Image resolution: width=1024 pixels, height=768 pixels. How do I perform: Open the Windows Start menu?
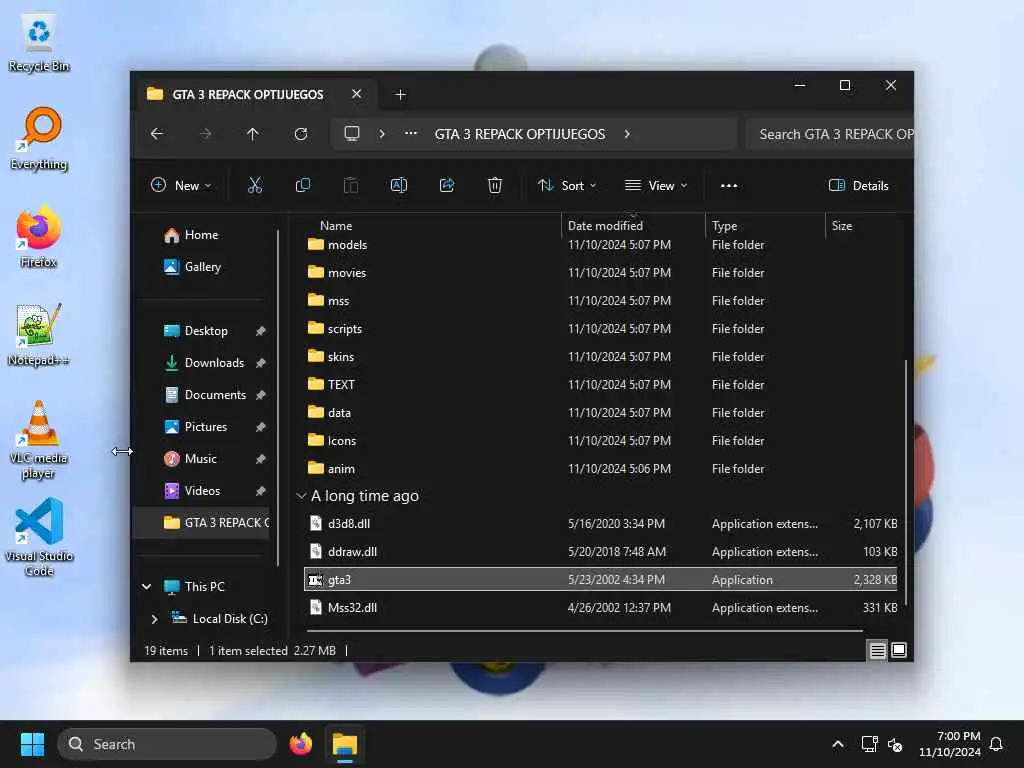point(32,744)
